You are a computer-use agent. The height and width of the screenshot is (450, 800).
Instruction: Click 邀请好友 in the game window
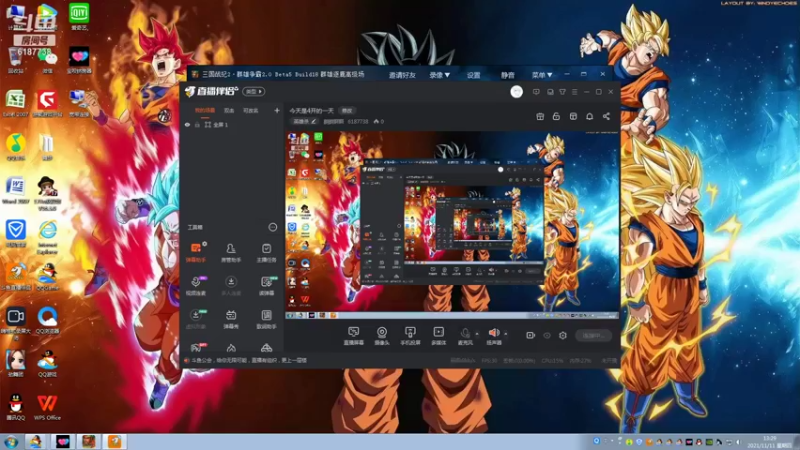402,75
